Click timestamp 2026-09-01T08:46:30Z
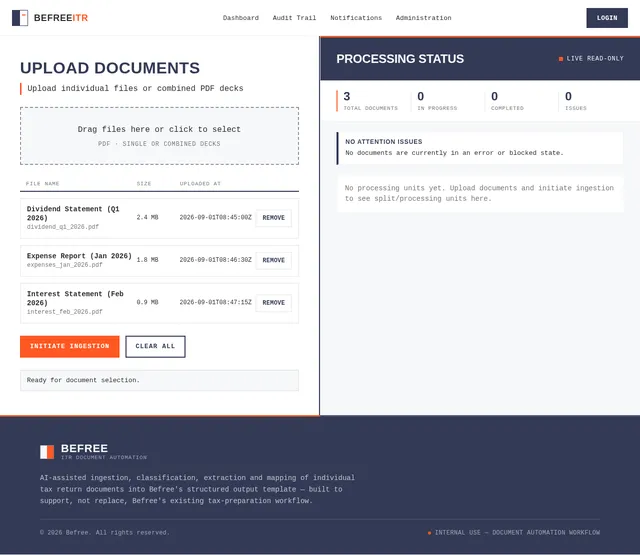 point(216,260)
